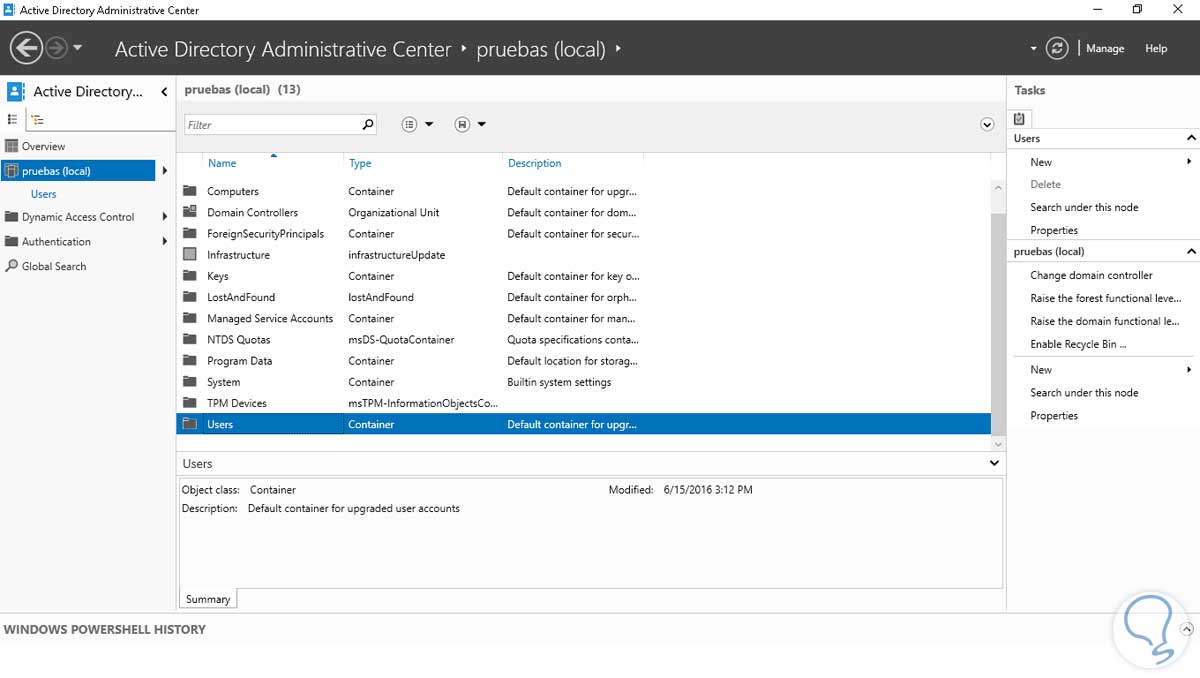The image size is (1200, 678).
Task: Click the Refresh icon in header
Action: tap(1057, 48)
